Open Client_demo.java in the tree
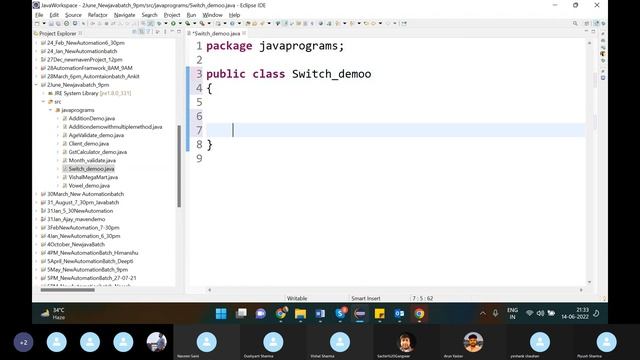The height and width of the screenshot is (360, 640). 89,144
